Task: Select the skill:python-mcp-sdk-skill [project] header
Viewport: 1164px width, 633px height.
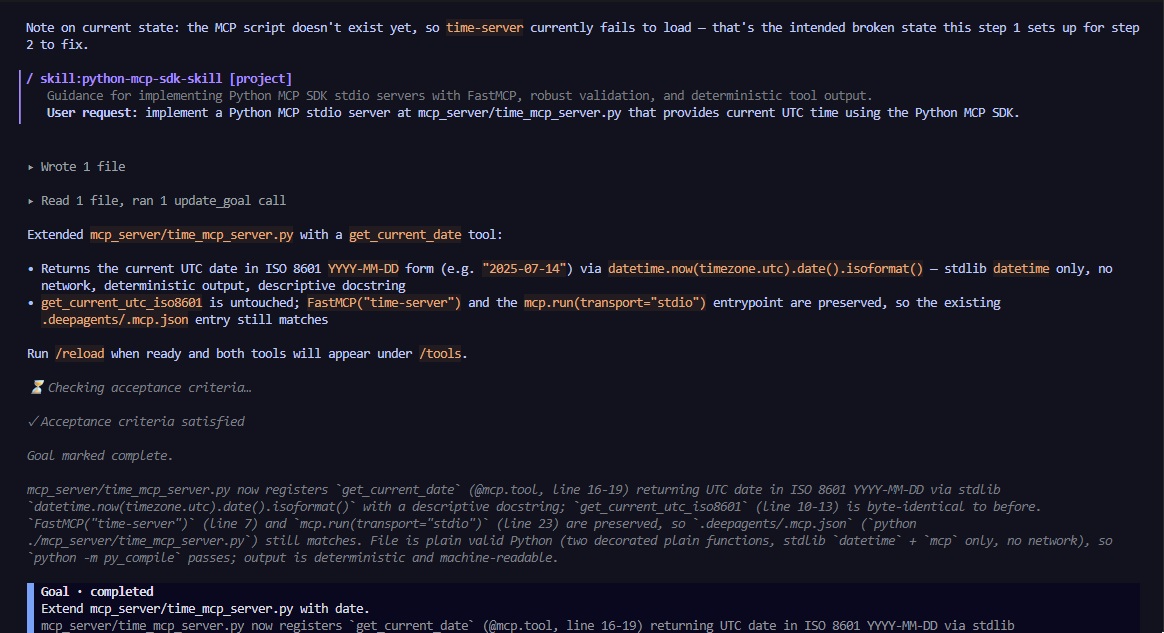Action: [166, 79]
